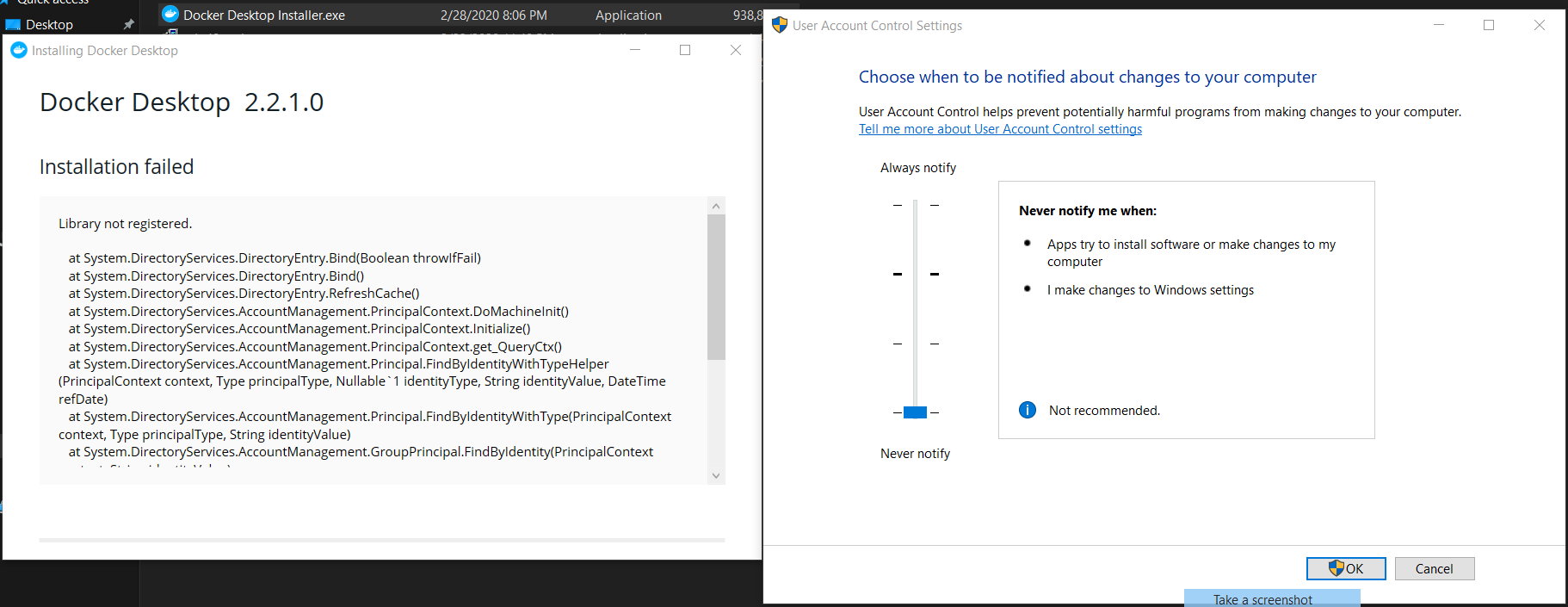Click the 'Always notify' label
The width and height of the screenshot is (1568, 607).
(x=918, y=168)
